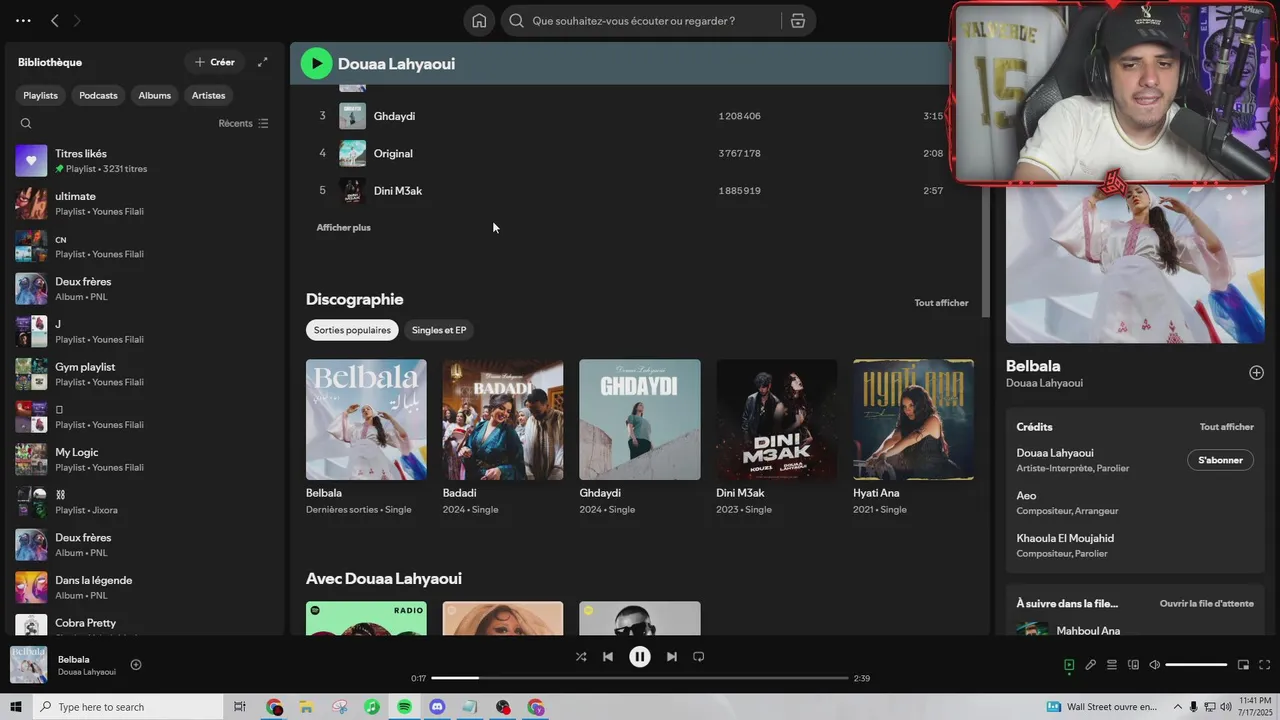Go to Spotify Home via house icon
Image resolution: width=1280 pixels, height=720 pixels.
(x=479, y=21)
